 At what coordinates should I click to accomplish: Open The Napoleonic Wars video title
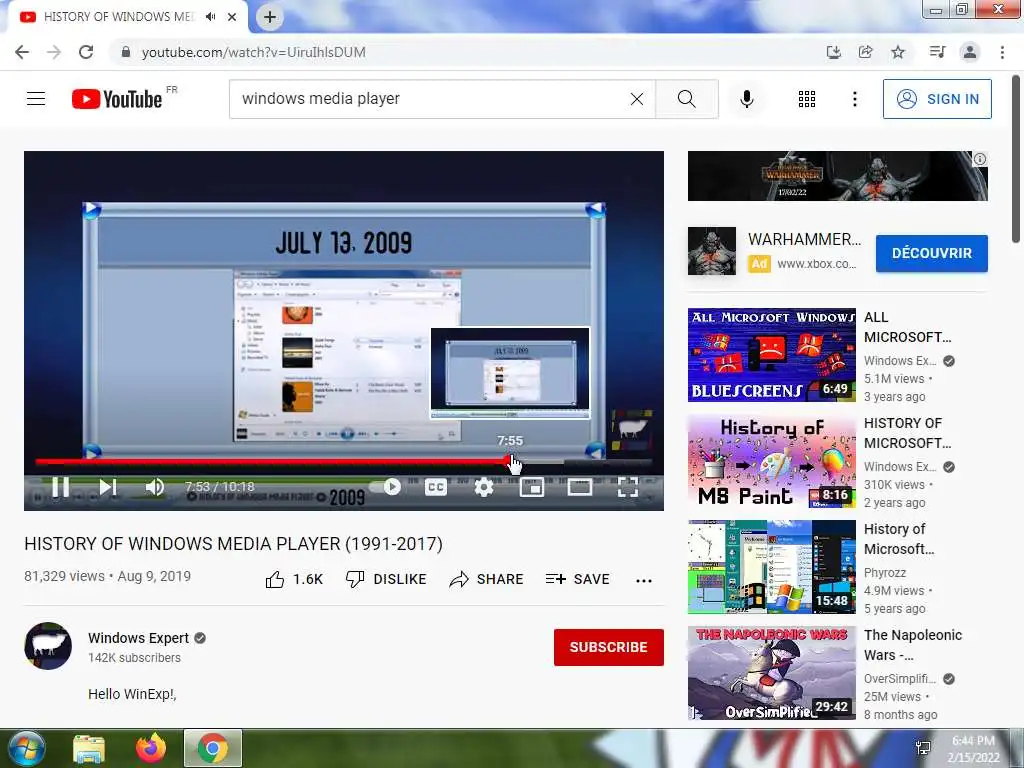tap(912, 645)
